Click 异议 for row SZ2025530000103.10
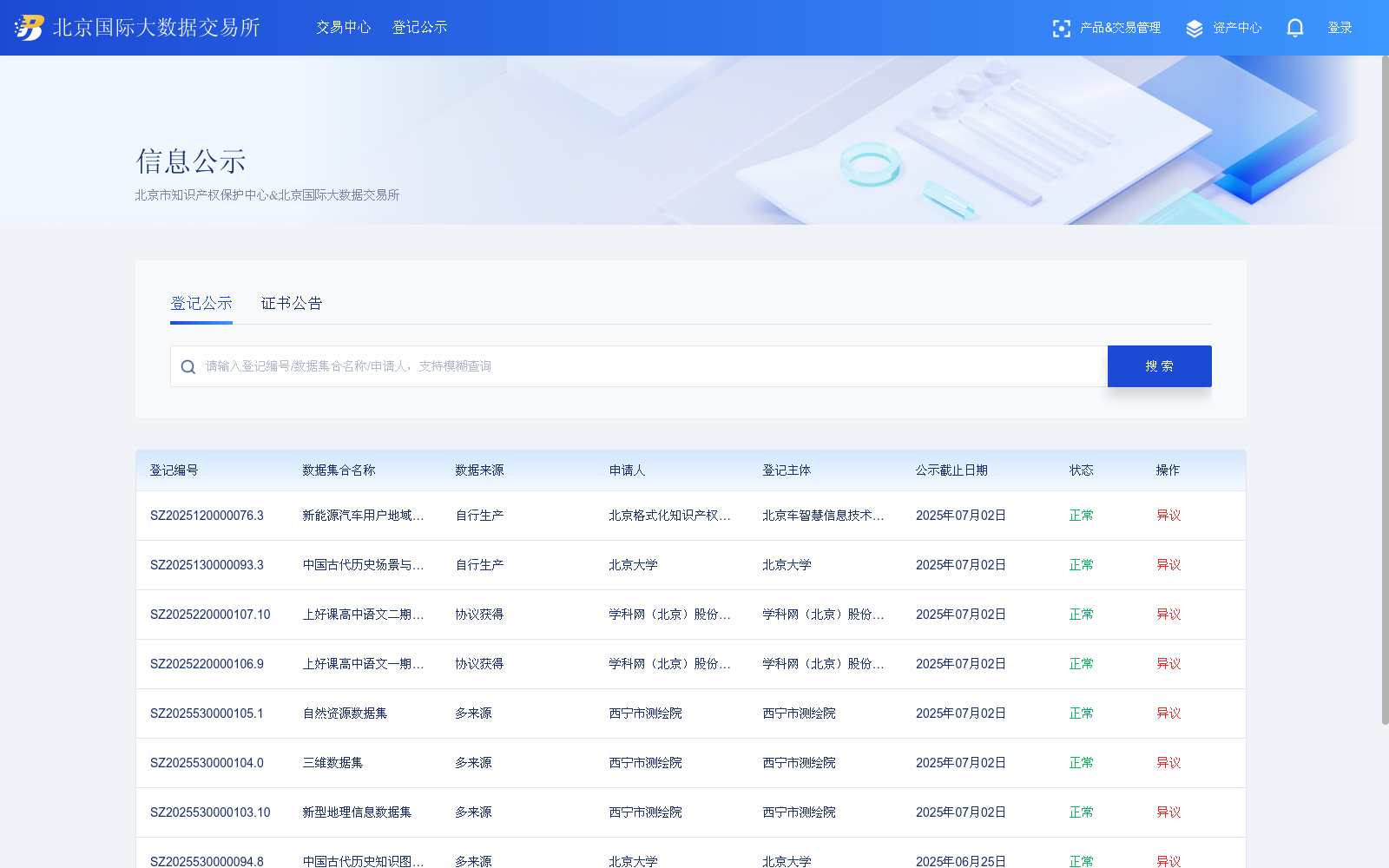 point(1168,812)
